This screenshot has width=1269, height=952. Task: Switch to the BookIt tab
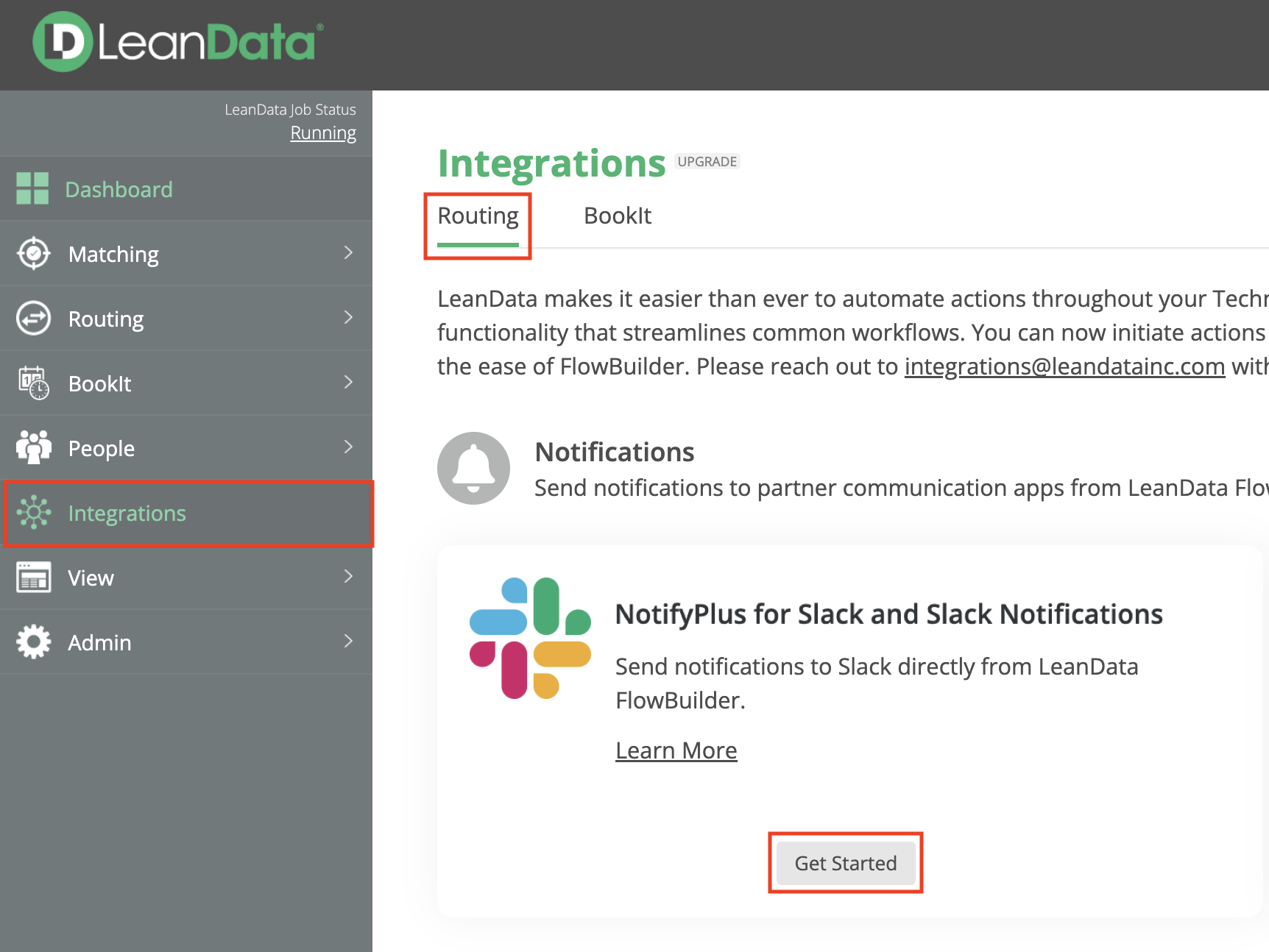[x=617, y=216]
